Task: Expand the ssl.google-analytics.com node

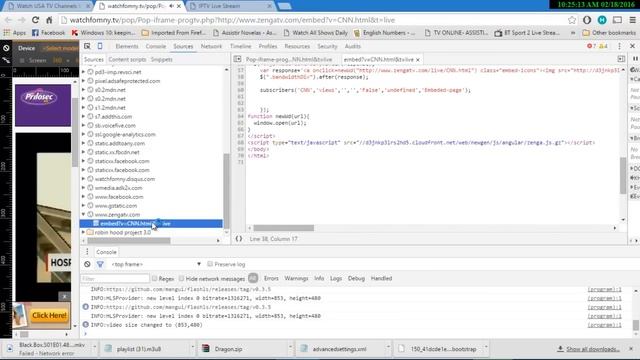Action: [84, 134]
